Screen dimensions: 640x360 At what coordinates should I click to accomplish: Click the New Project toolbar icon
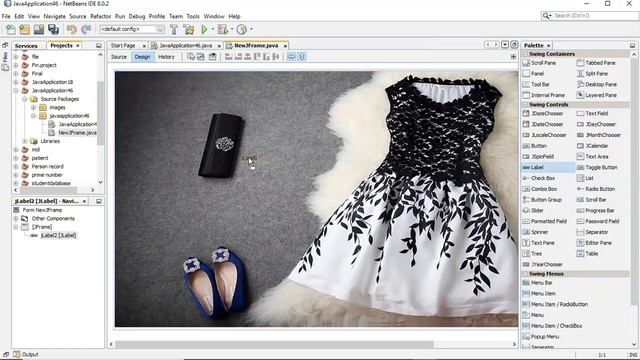24,29
